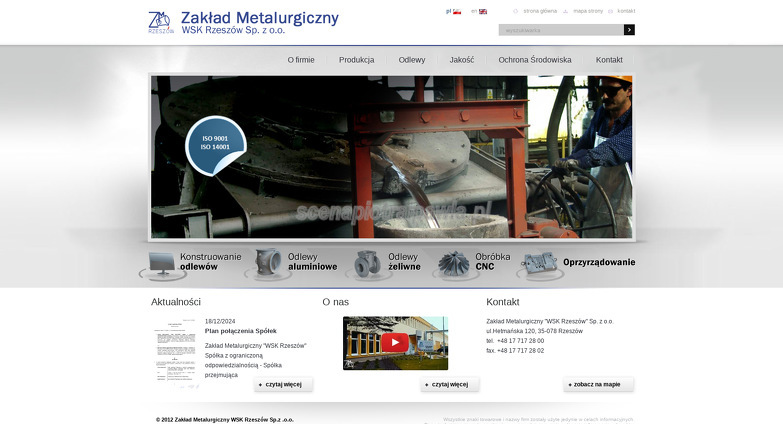Click the Kontakt section heading
The width and height of the screenshot is (783, 424).
pos(503,302)
